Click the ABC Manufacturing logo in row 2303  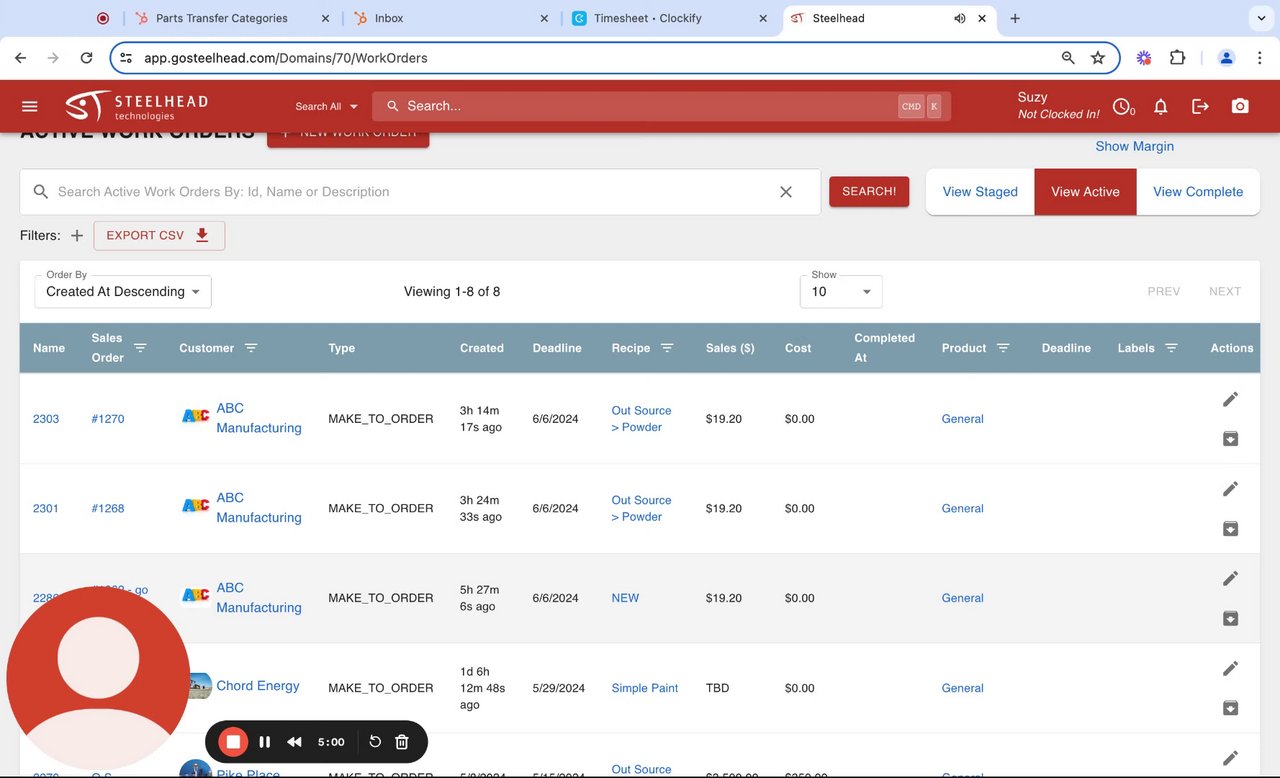point(196,416)
